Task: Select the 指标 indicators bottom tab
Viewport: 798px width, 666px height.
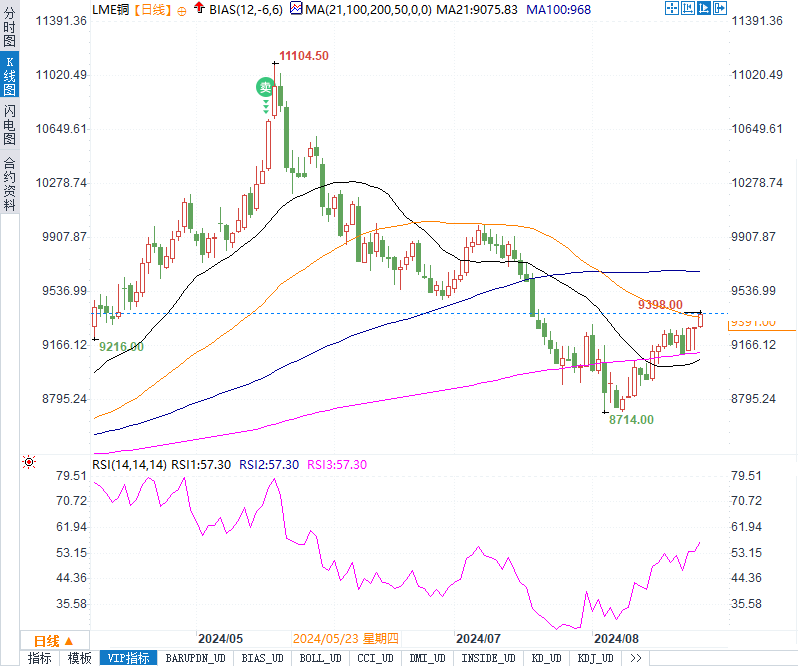Action: (x=40, y=658)
